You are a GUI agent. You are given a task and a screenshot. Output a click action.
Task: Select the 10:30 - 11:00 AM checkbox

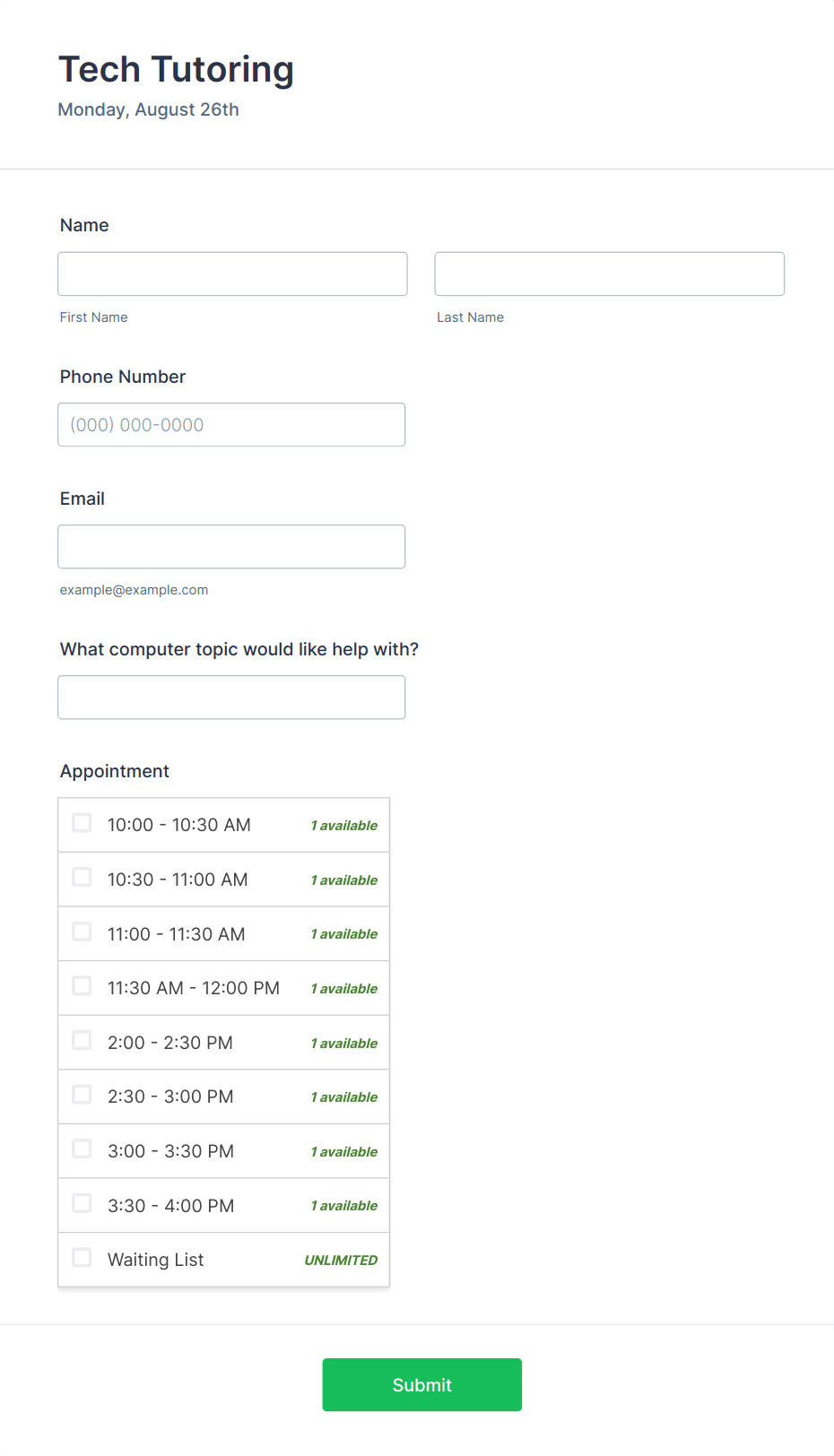(82, 877)
